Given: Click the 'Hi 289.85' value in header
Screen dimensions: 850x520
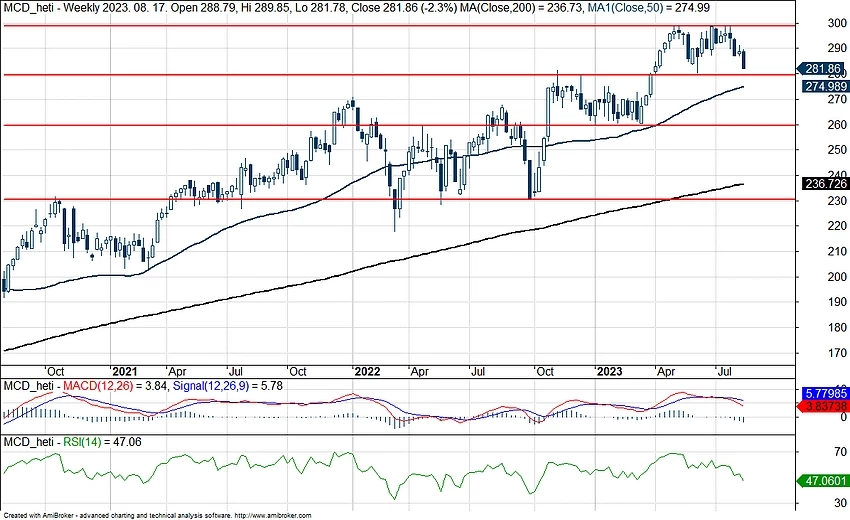Looking at the screenshot, I should tap(266, 8).
